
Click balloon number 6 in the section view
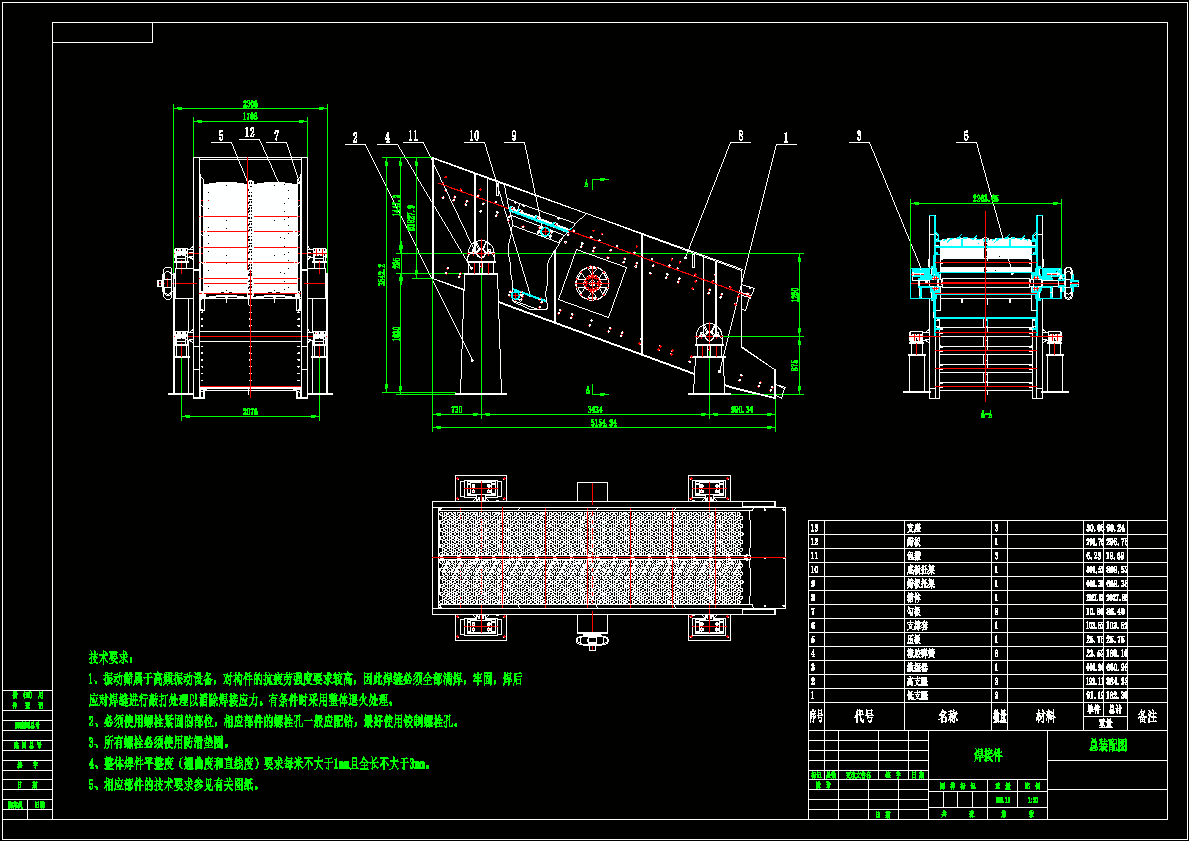point(966,137)
